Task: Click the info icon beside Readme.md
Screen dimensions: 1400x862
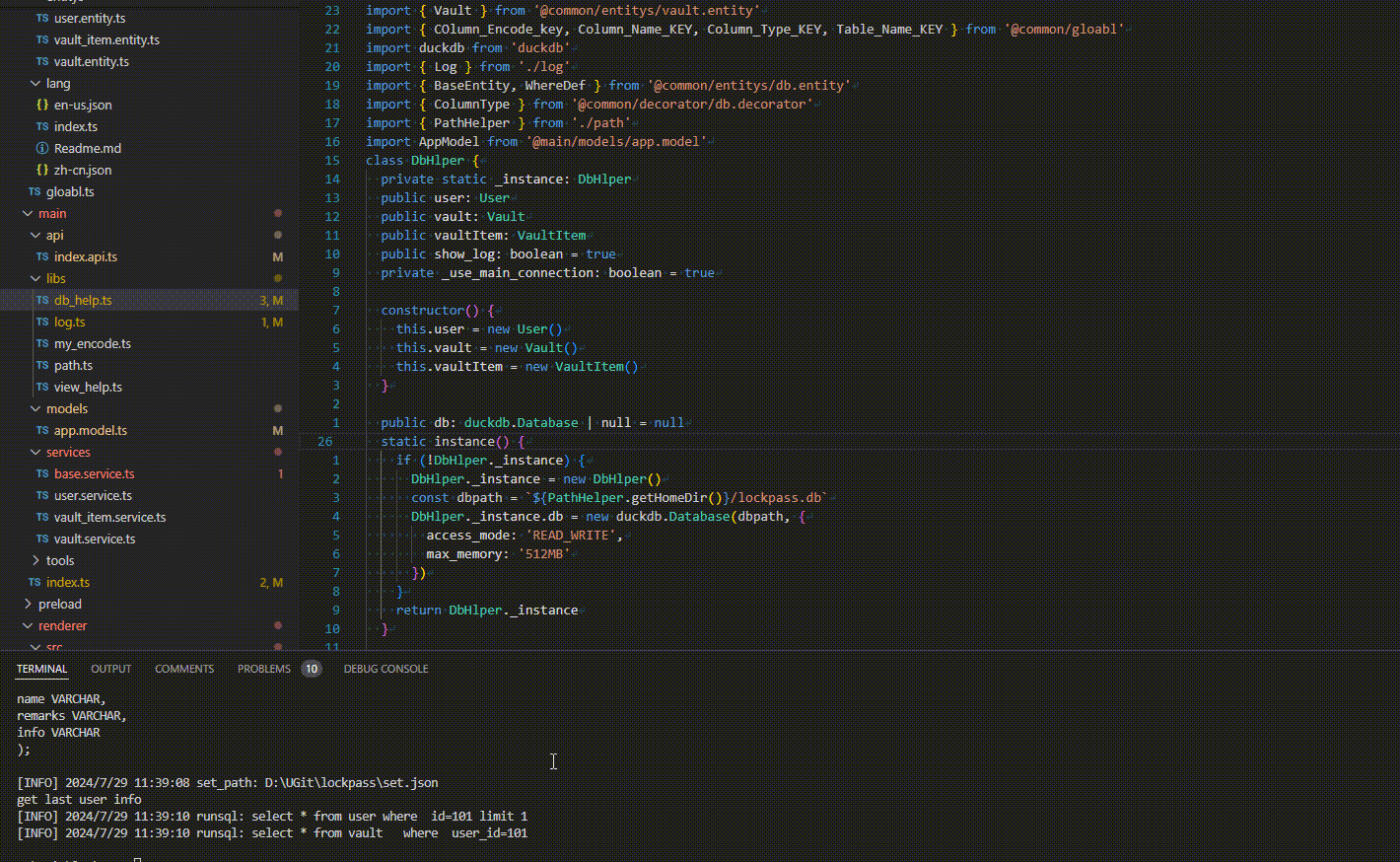Action: click(42, 149)
